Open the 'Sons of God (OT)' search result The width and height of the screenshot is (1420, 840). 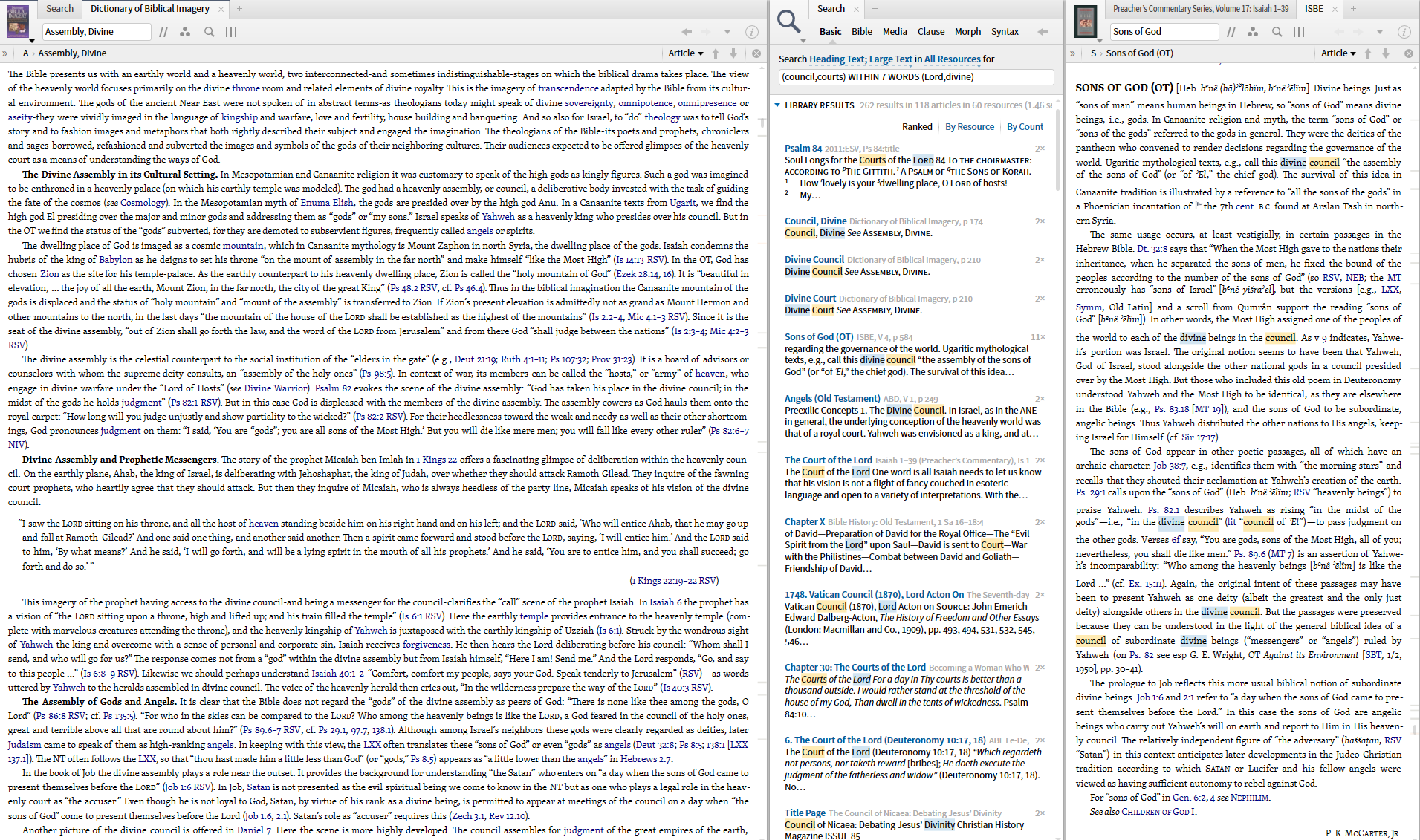[x=819, y=337]
